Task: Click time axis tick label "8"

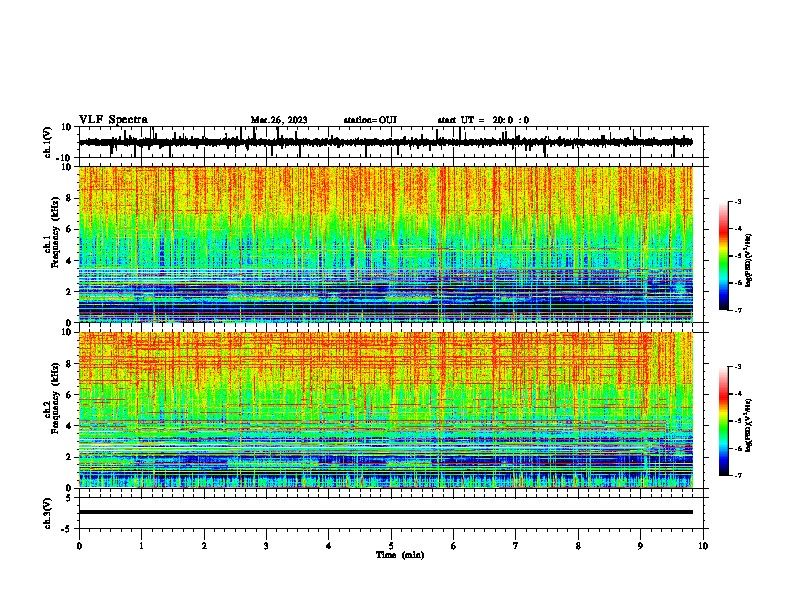Action: [x=578, y=546]
